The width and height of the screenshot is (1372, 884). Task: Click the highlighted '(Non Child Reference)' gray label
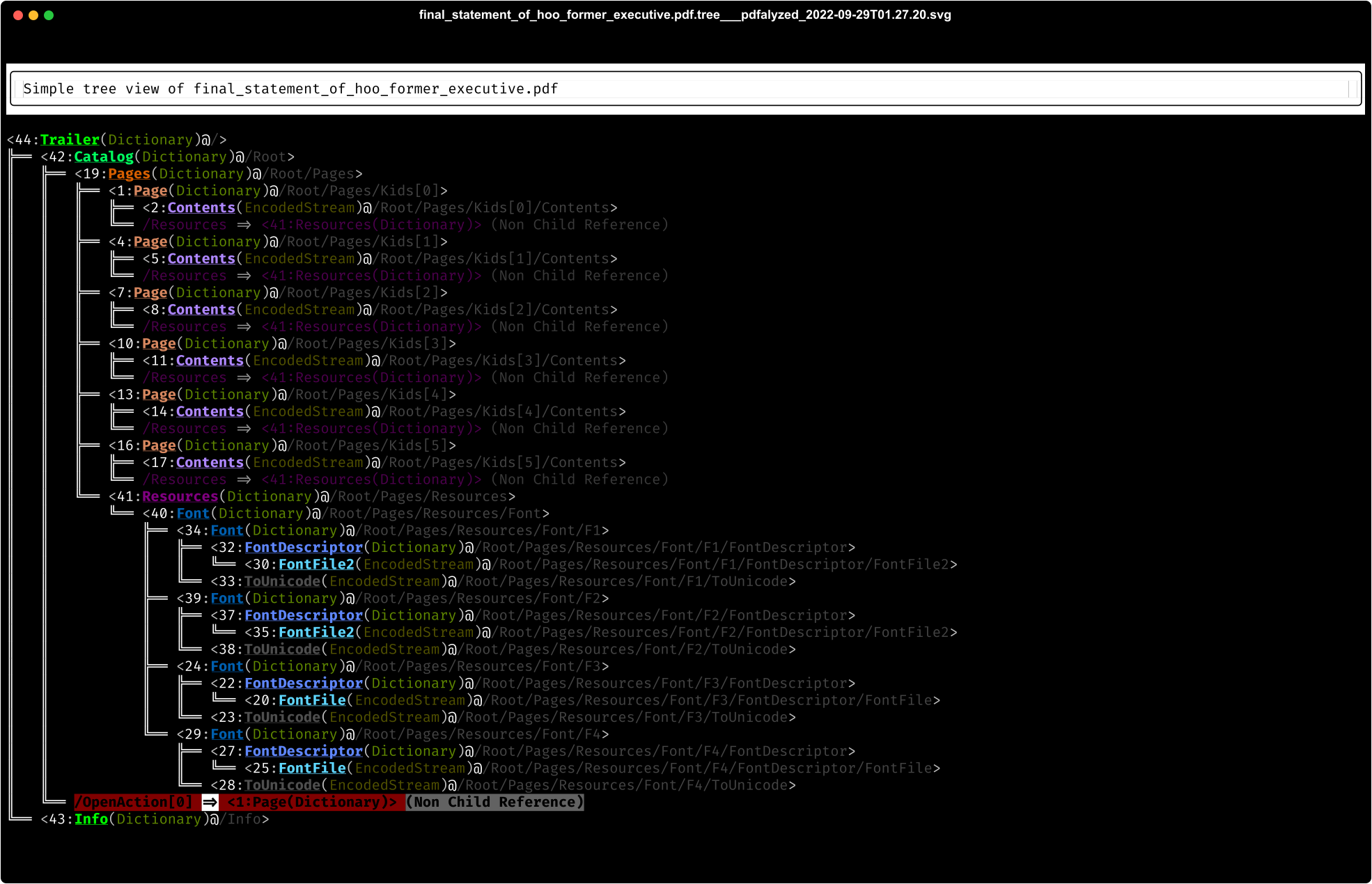pyautogui.click(x=494, y=802)
